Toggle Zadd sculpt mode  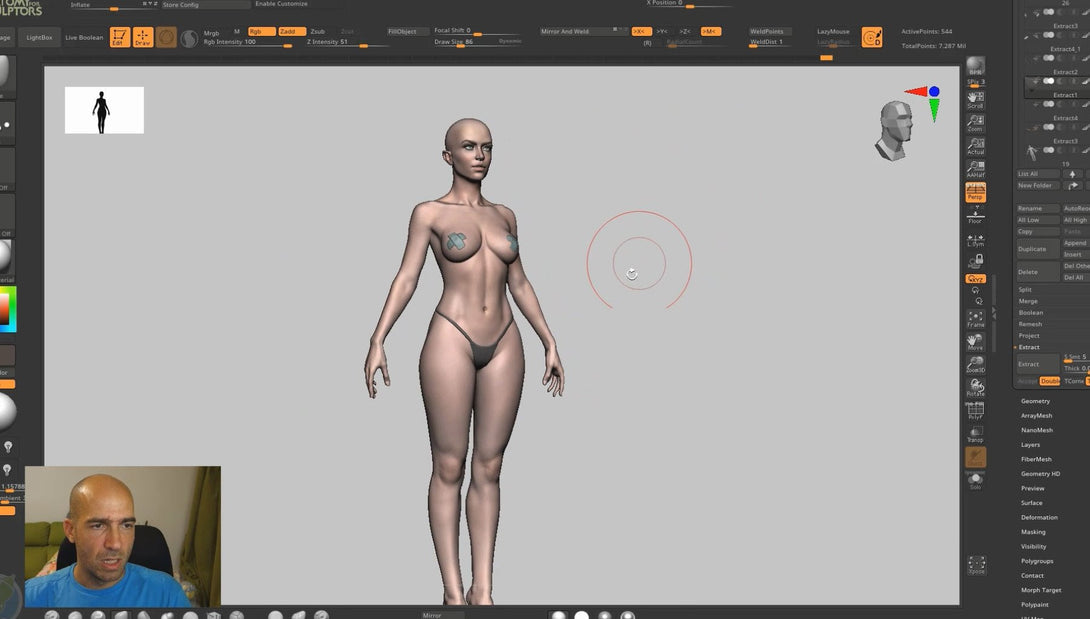click(x=292, y=32)
